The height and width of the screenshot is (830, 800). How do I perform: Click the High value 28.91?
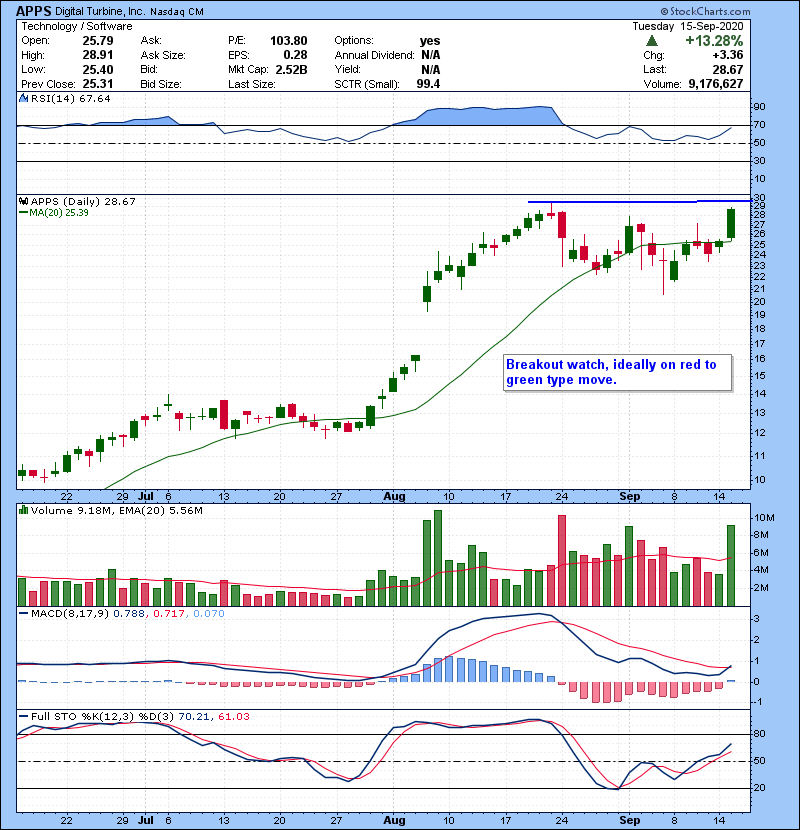coord(97,55)
